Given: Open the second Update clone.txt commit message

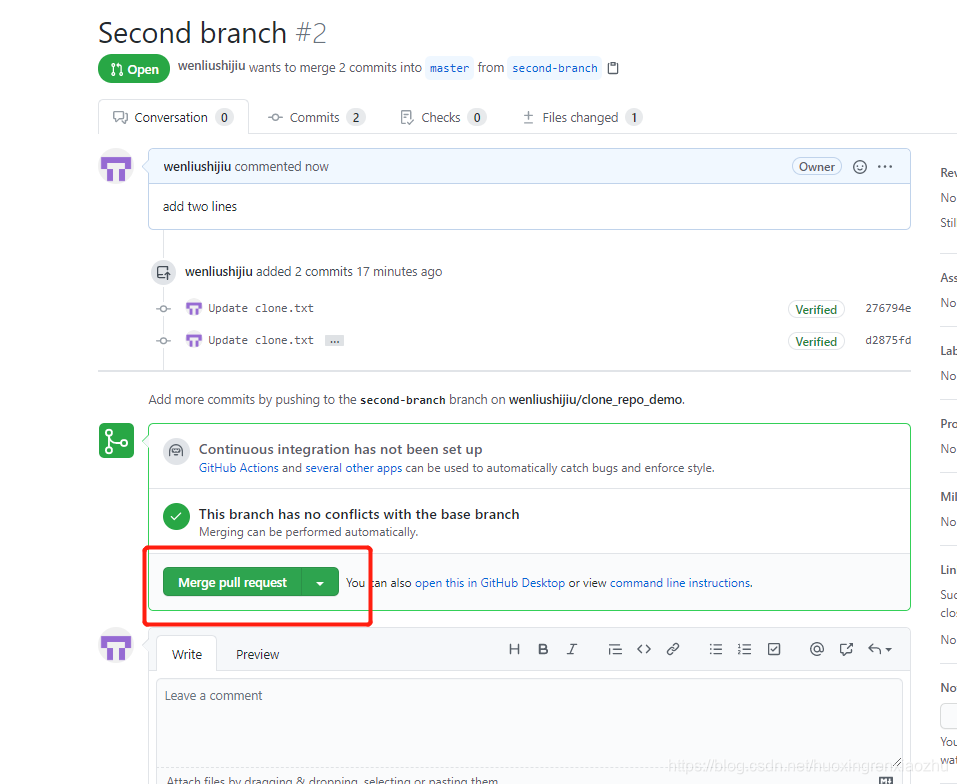Looking at the screenshot, I should 261,340.
